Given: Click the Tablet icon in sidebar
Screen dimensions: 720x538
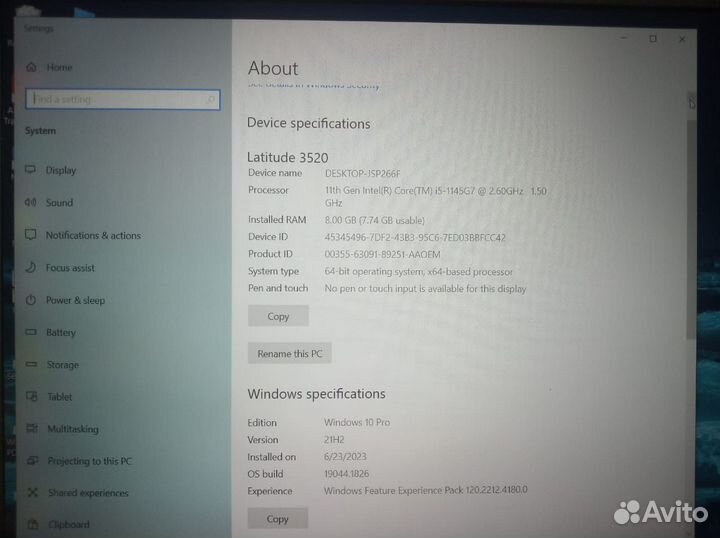Looking at the screenshot, I should coord(32,396).
